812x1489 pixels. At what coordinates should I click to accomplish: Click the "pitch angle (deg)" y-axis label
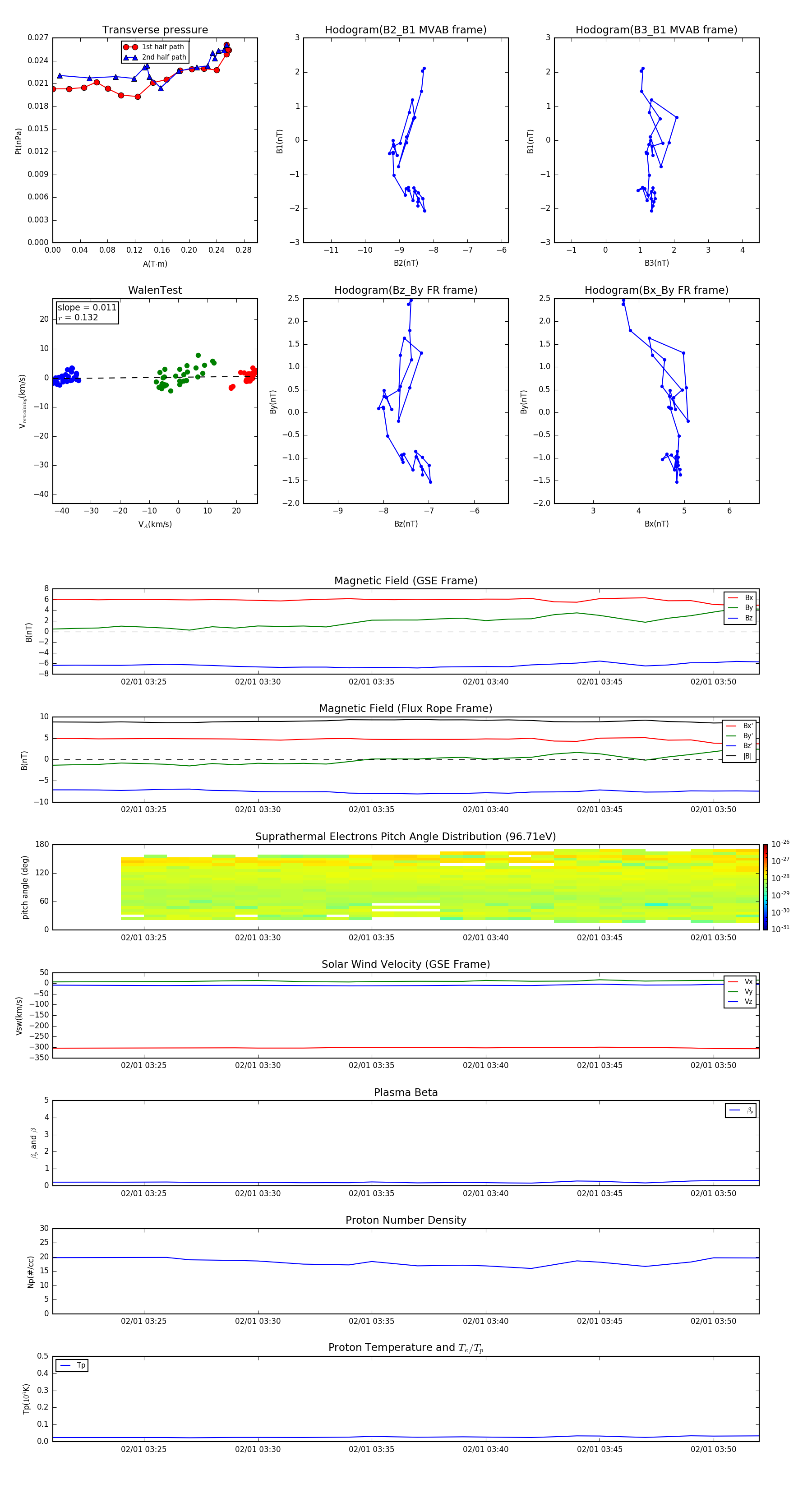(x=25, y=887)
